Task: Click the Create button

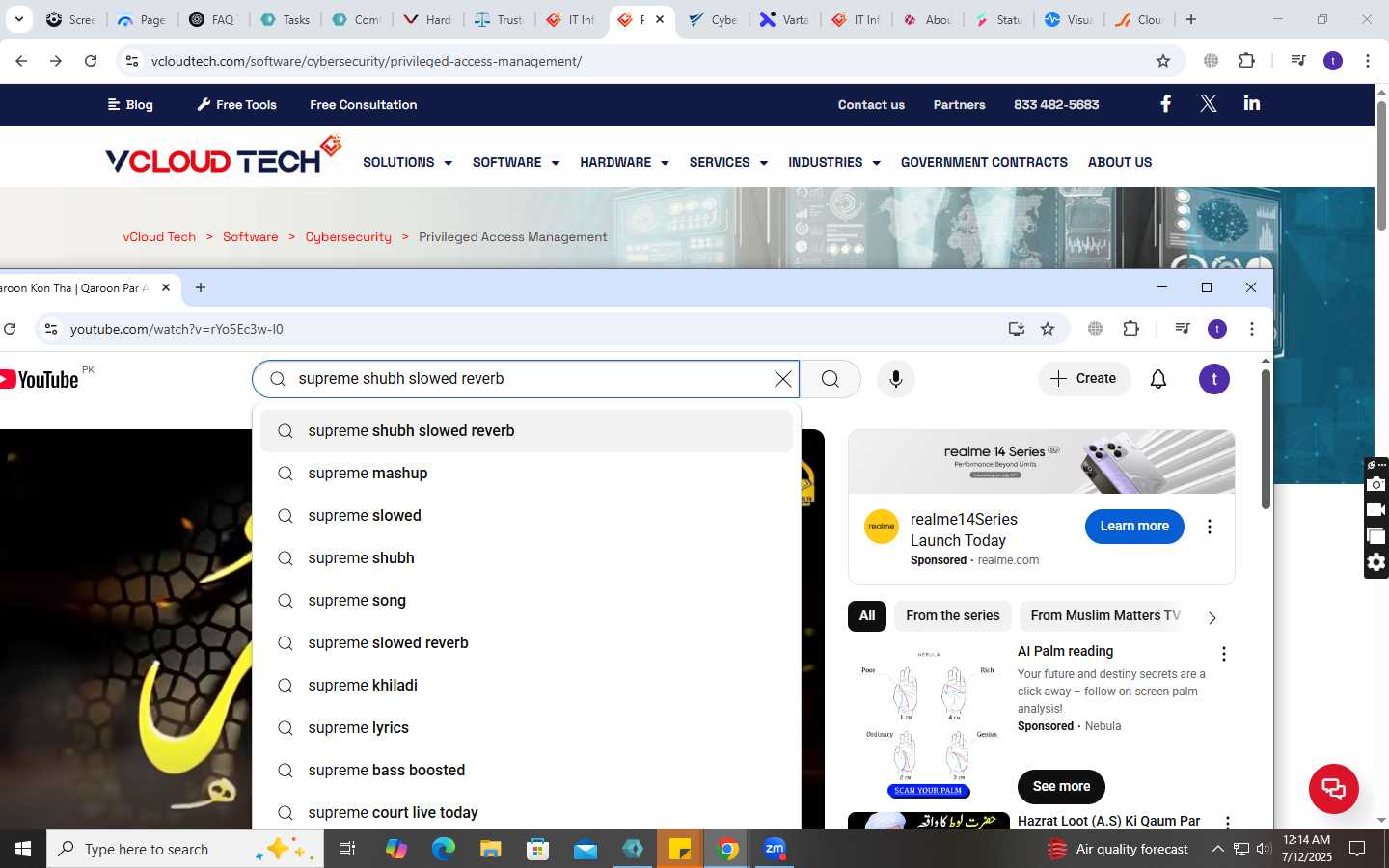Action: 1084,379
